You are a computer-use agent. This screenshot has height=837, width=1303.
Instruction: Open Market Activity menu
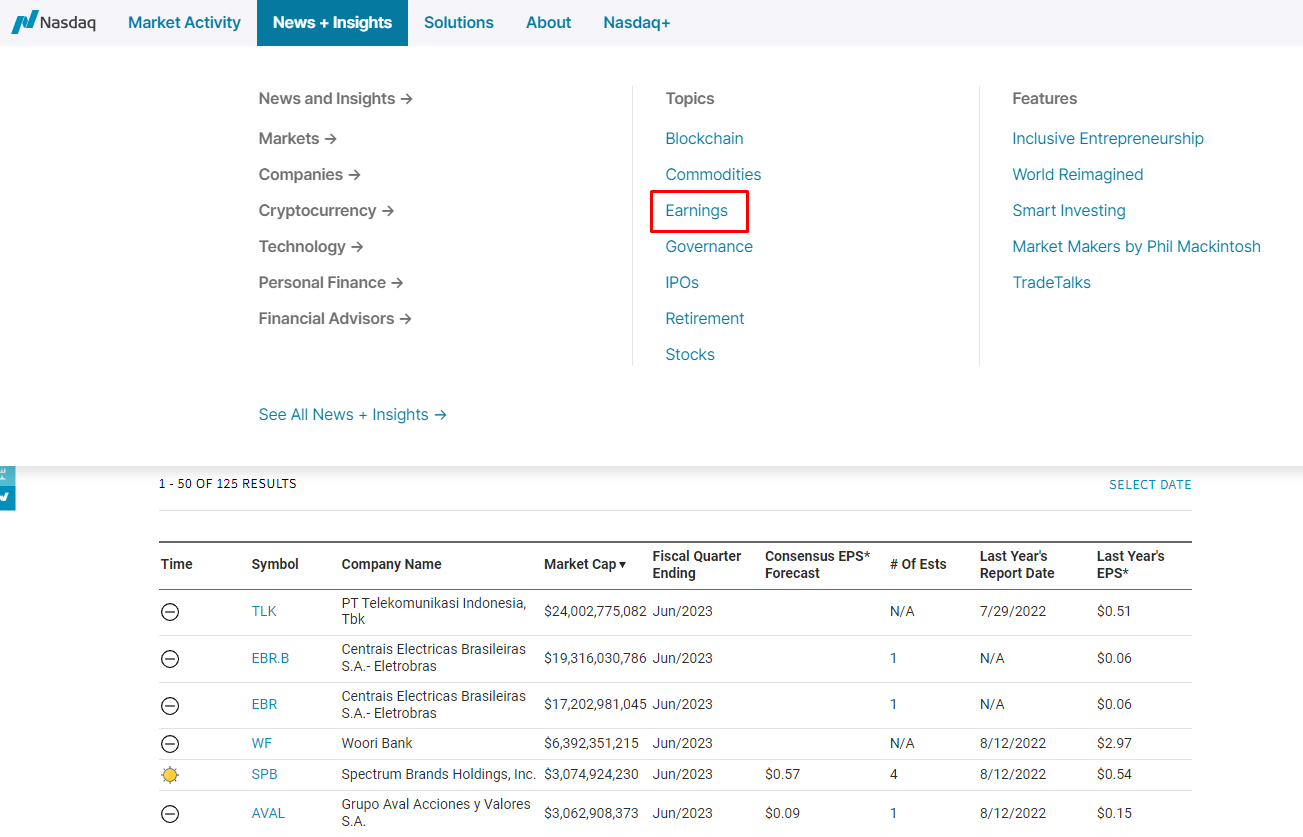pos(184,22)
